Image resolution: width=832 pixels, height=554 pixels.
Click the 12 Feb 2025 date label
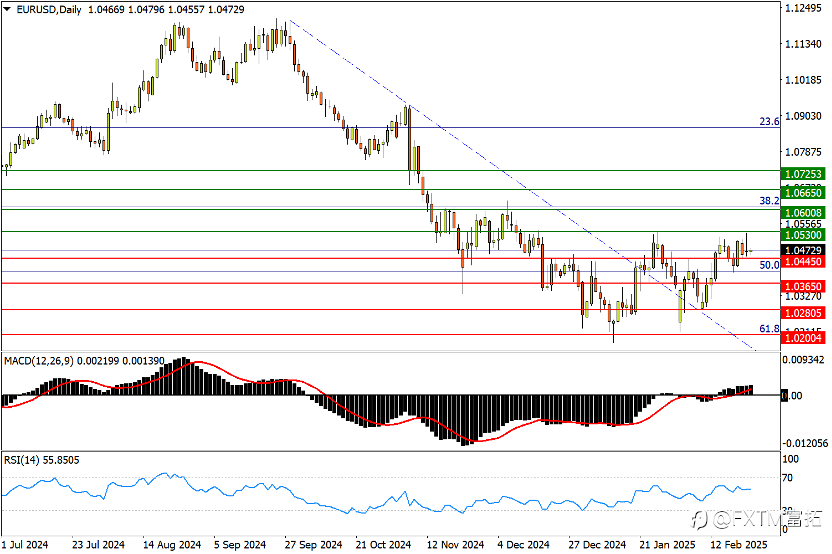point(739,545)
